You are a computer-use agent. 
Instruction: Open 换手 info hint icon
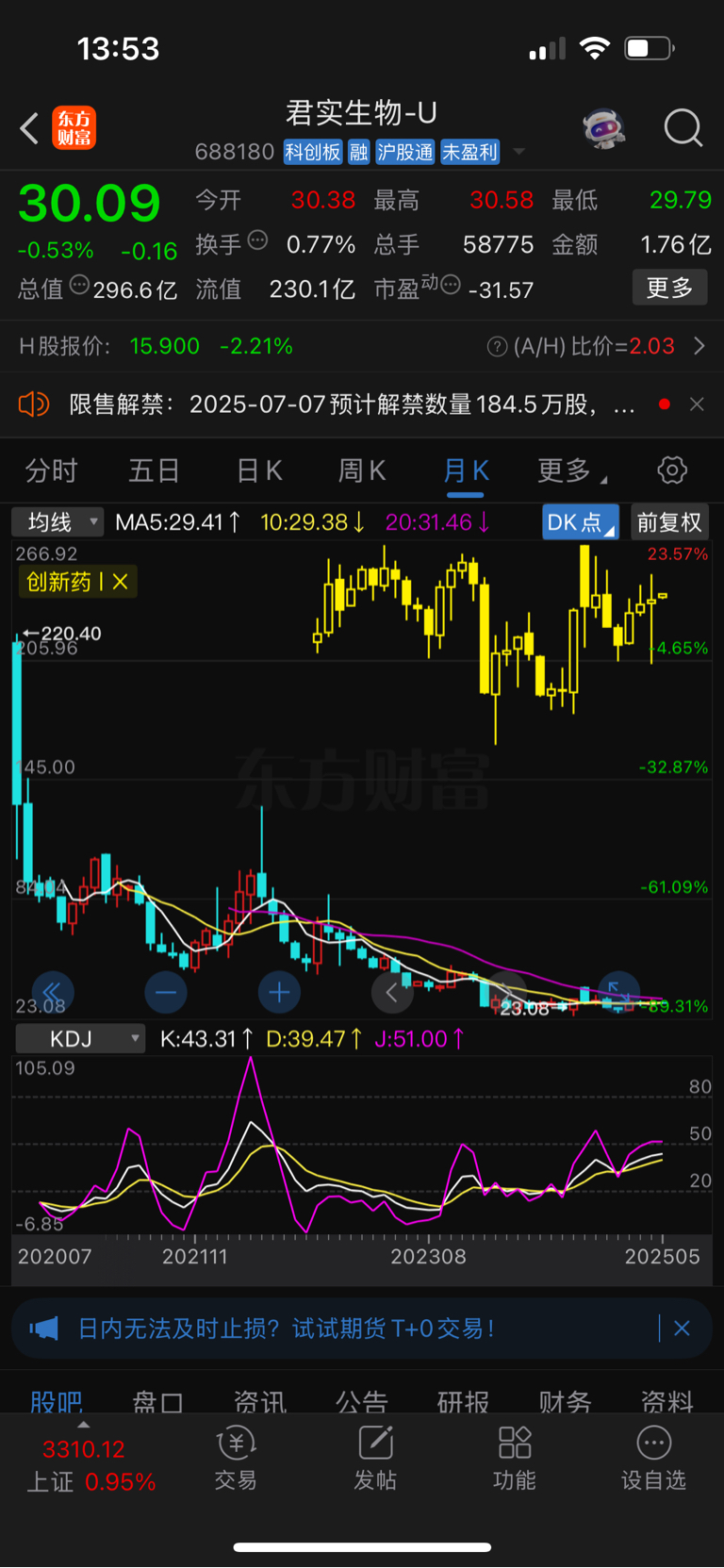coord(257,240)
